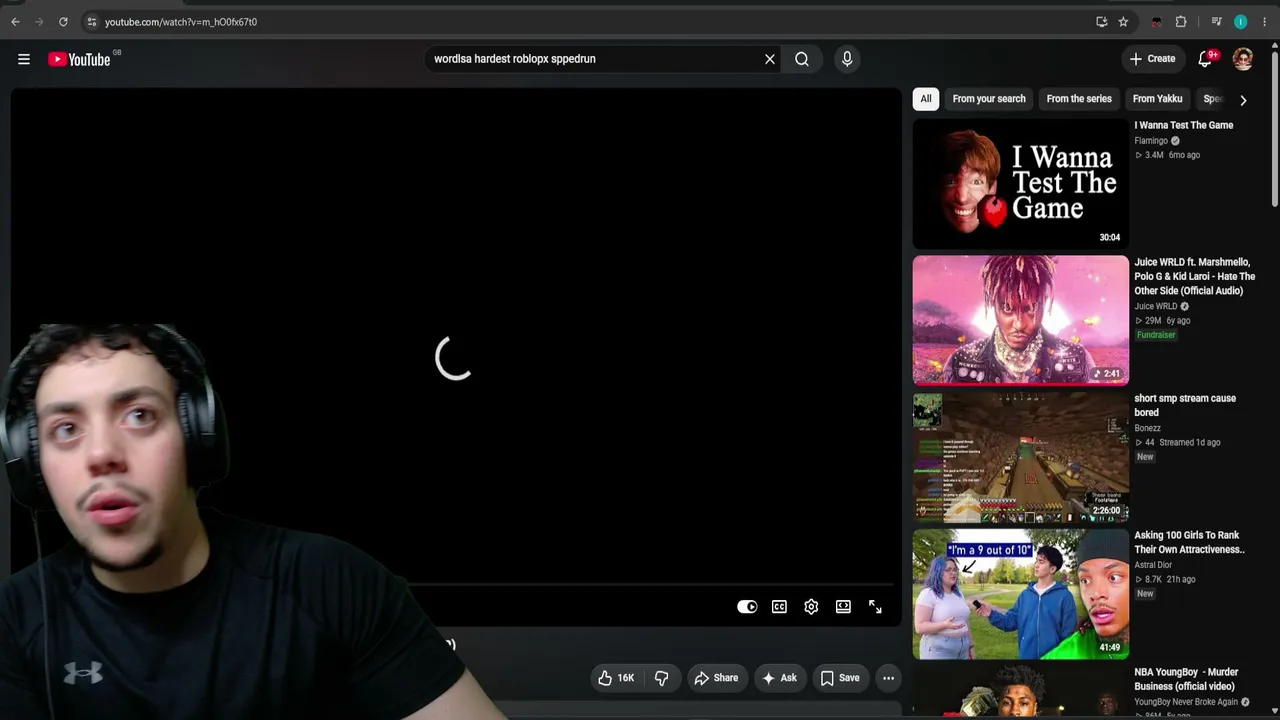Image resolution: width=1280 pixels, height=720 pixels.
Task: Open the Chrome profile circle
Action: coord(1240,22)
